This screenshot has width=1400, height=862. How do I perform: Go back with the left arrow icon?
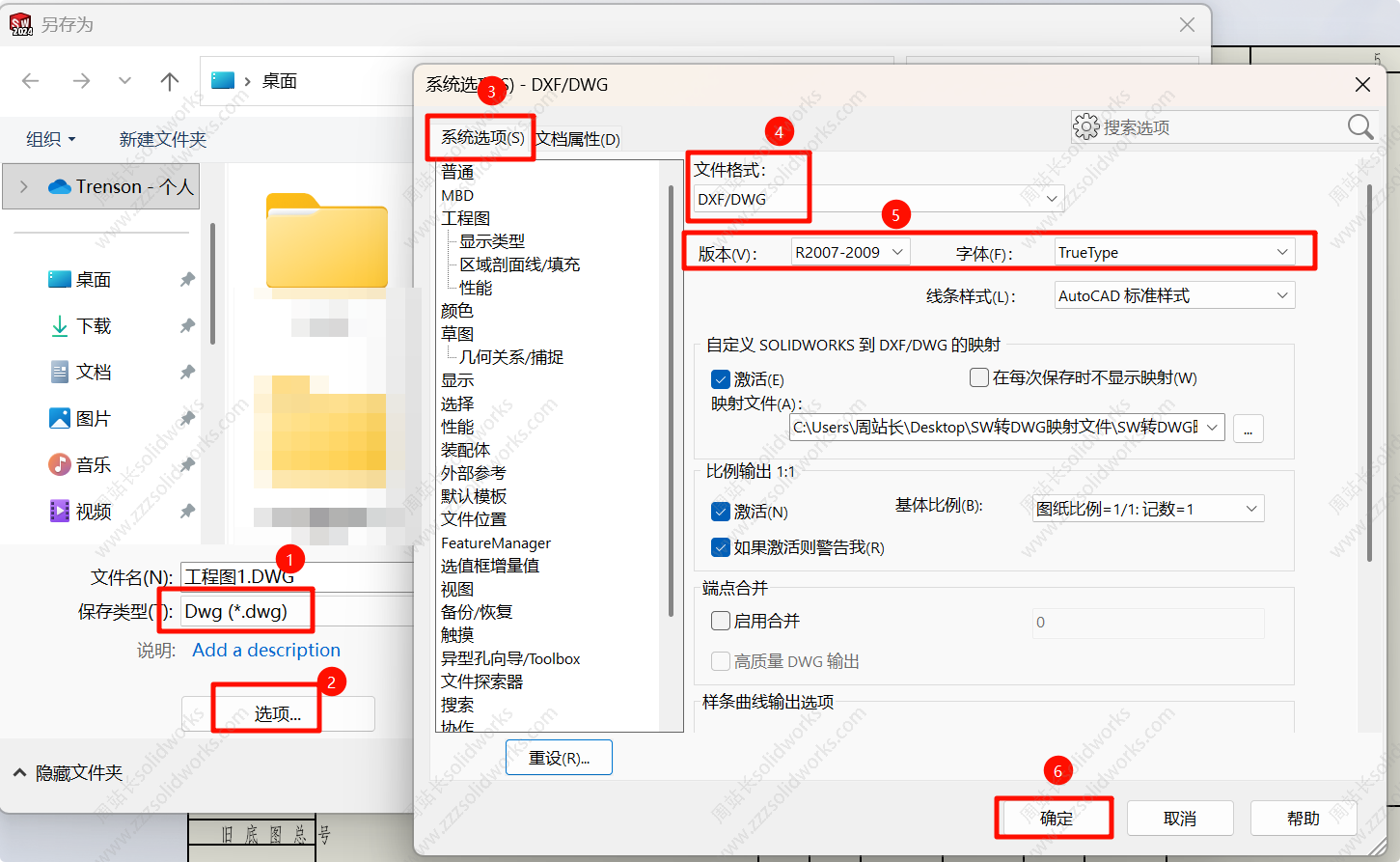pyautogui.click(x=31, y=81)
